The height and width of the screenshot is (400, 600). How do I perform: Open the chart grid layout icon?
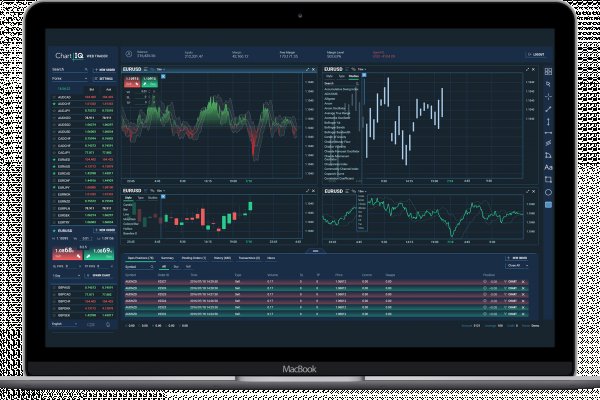click(x=548, y=72)
